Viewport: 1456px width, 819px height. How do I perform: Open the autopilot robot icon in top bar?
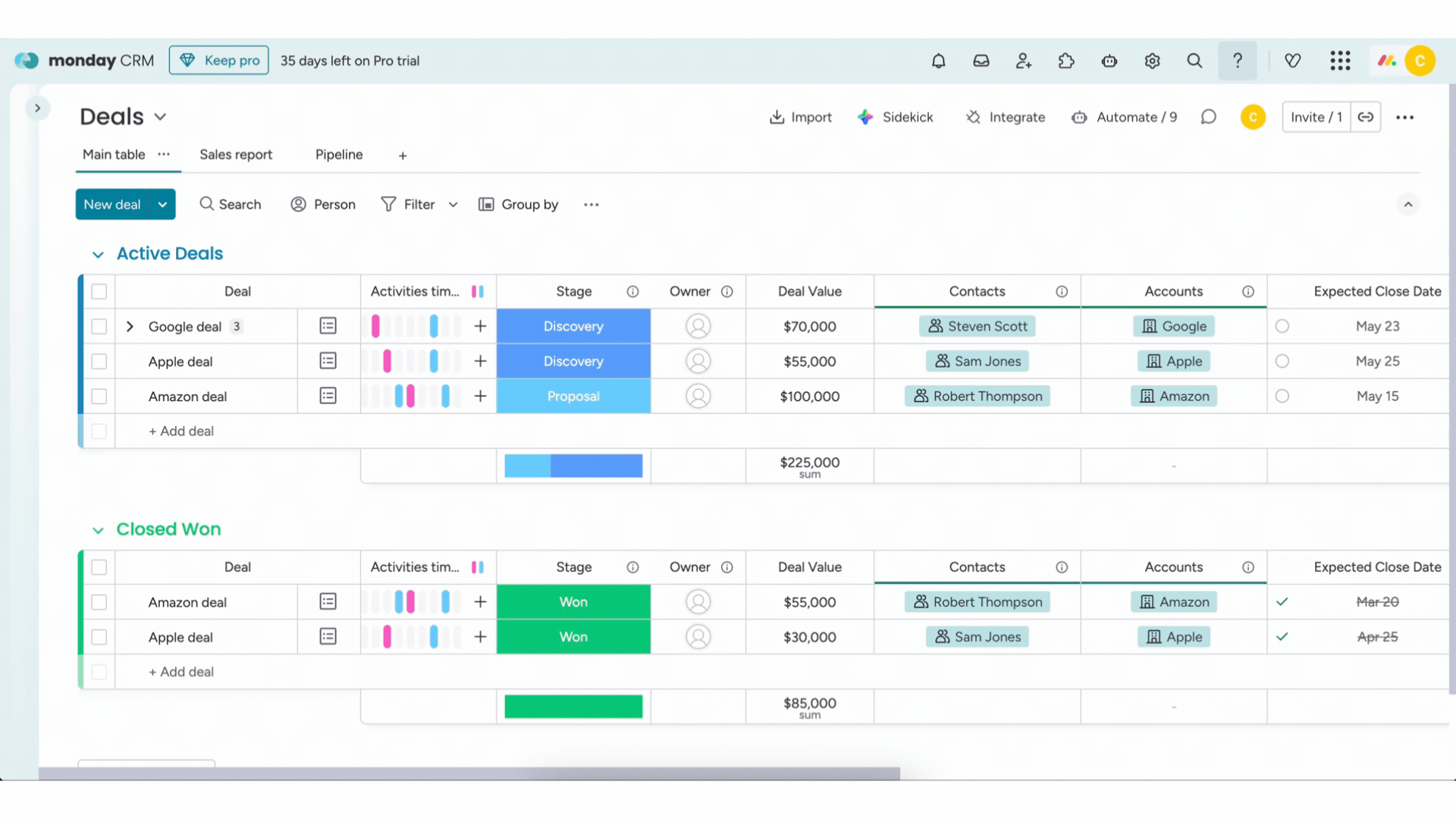coord(1109,61)
